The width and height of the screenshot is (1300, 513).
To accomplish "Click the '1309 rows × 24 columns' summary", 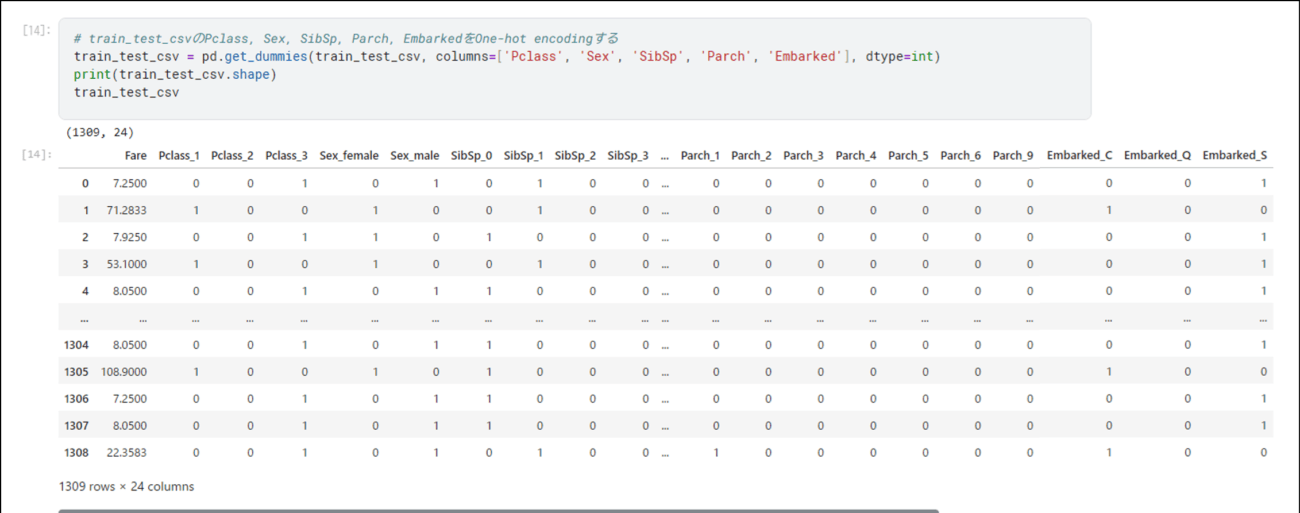I will coord(127,487).
